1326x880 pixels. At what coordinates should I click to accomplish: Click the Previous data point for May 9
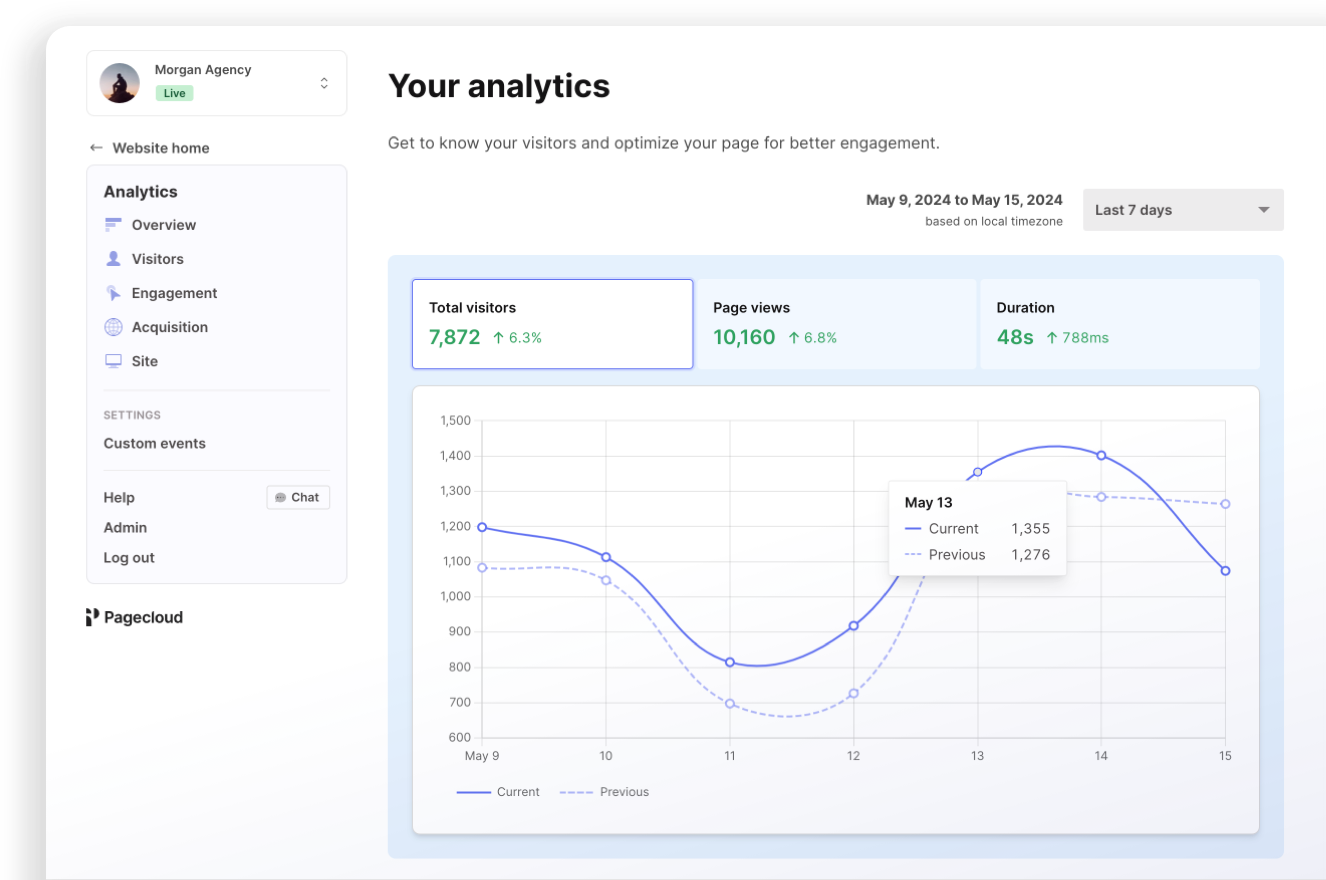point(482,567)
